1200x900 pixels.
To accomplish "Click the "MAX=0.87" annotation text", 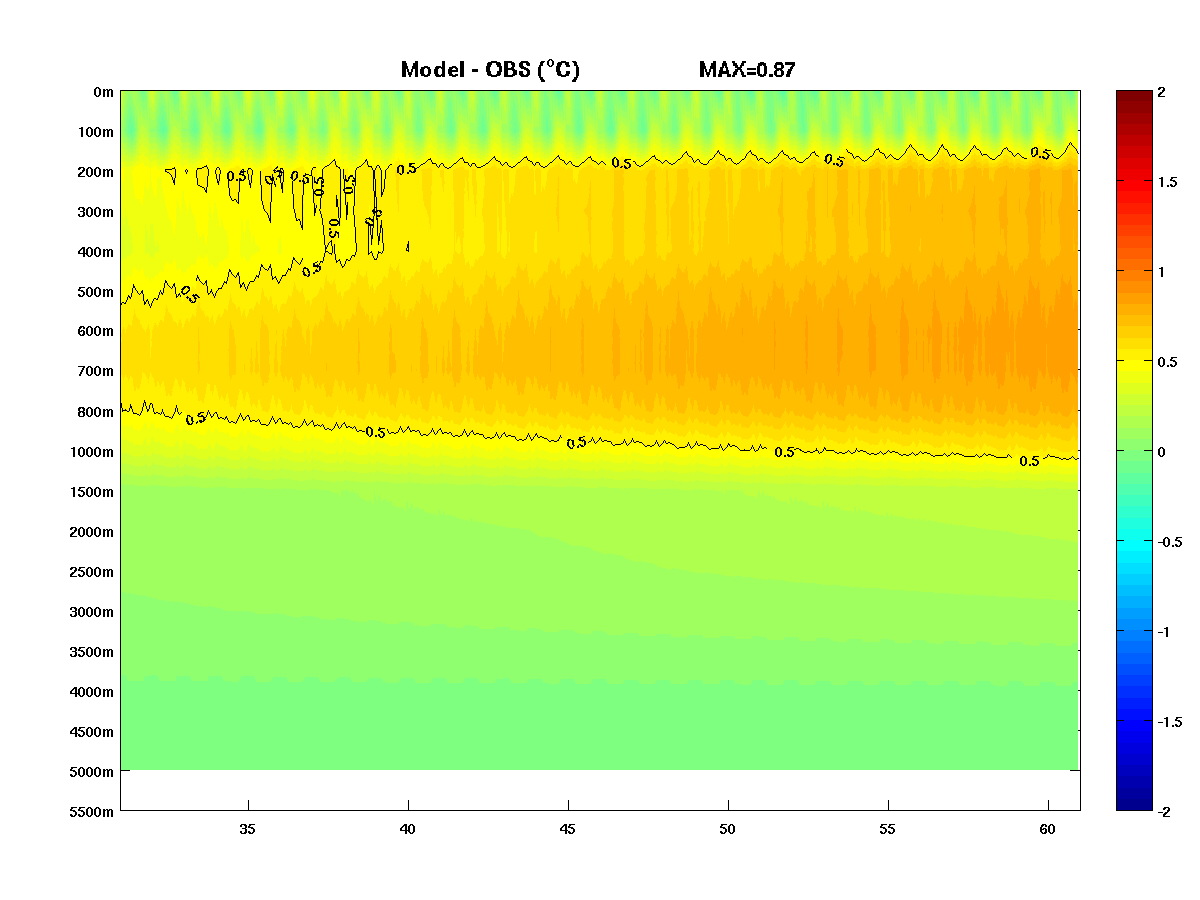I will 747,70.
